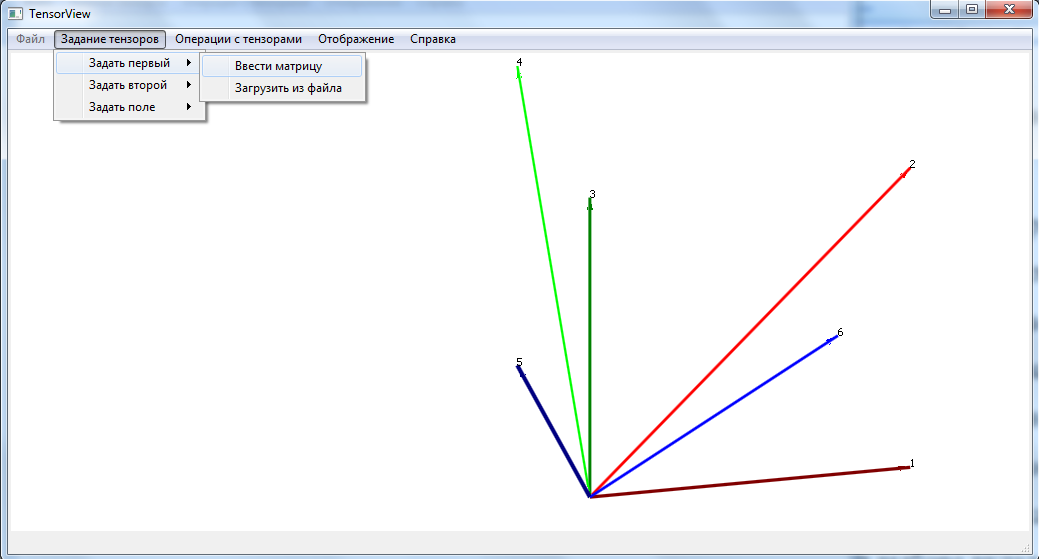The height and width of the screenshot is (559, 1039).
Task: Open the Операции с тензорами menu
Action: [x=239, y=39]
